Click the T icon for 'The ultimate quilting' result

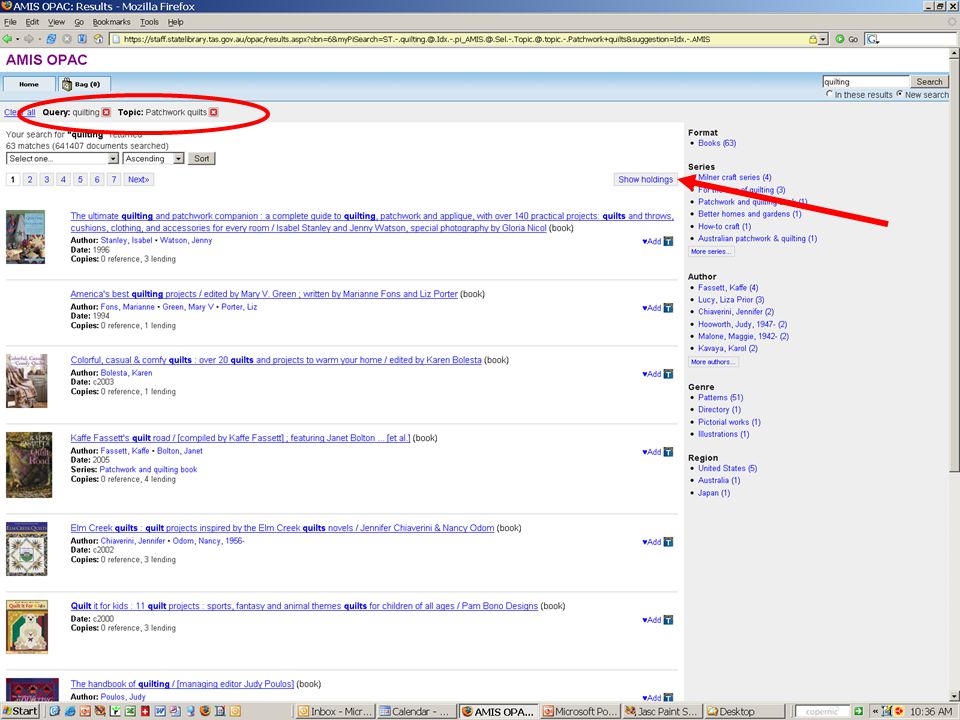coord(669,241)
